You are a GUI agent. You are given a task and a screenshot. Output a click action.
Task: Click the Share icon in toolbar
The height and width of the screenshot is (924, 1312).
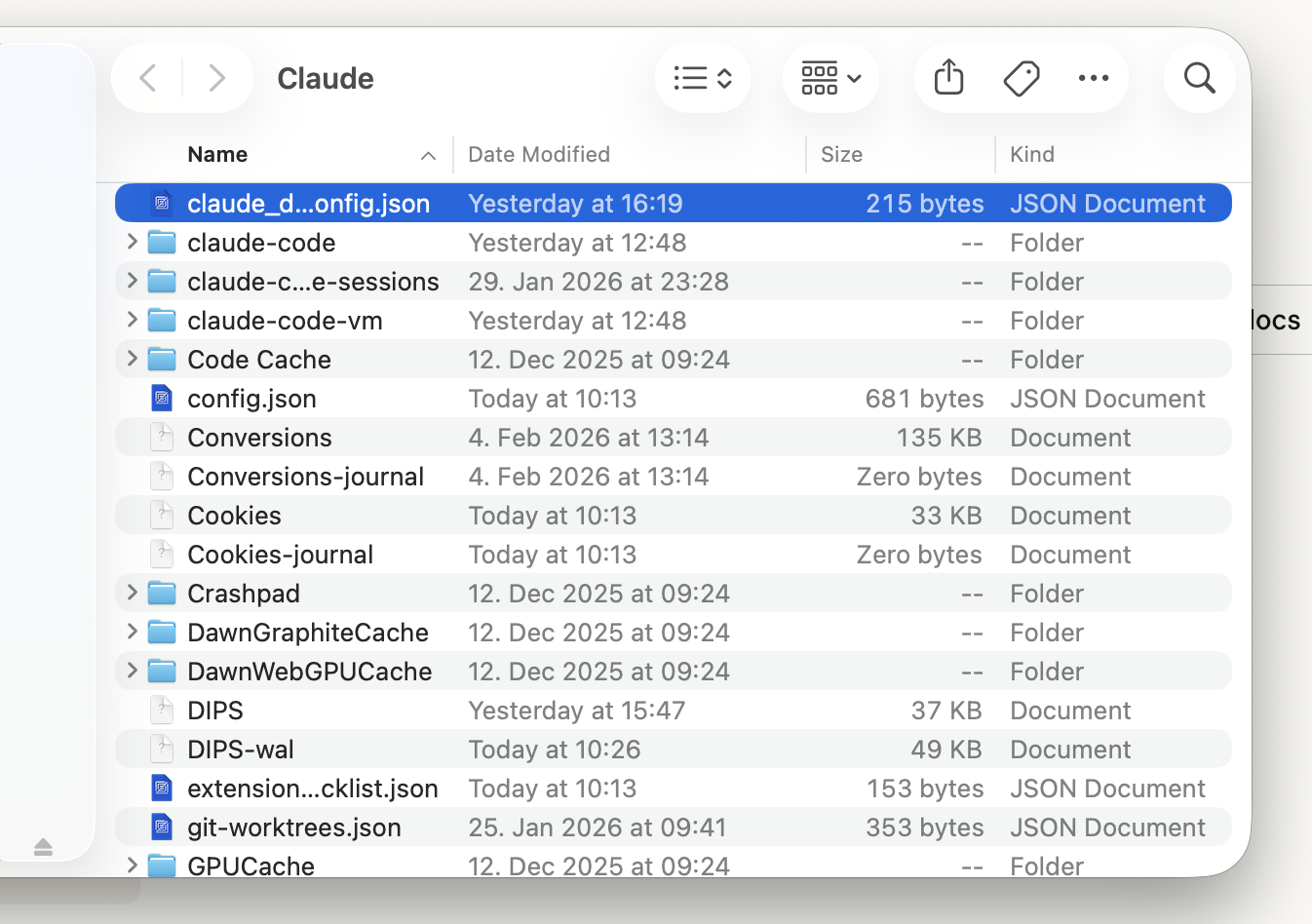pyautogui.click(x=948, y=78)
